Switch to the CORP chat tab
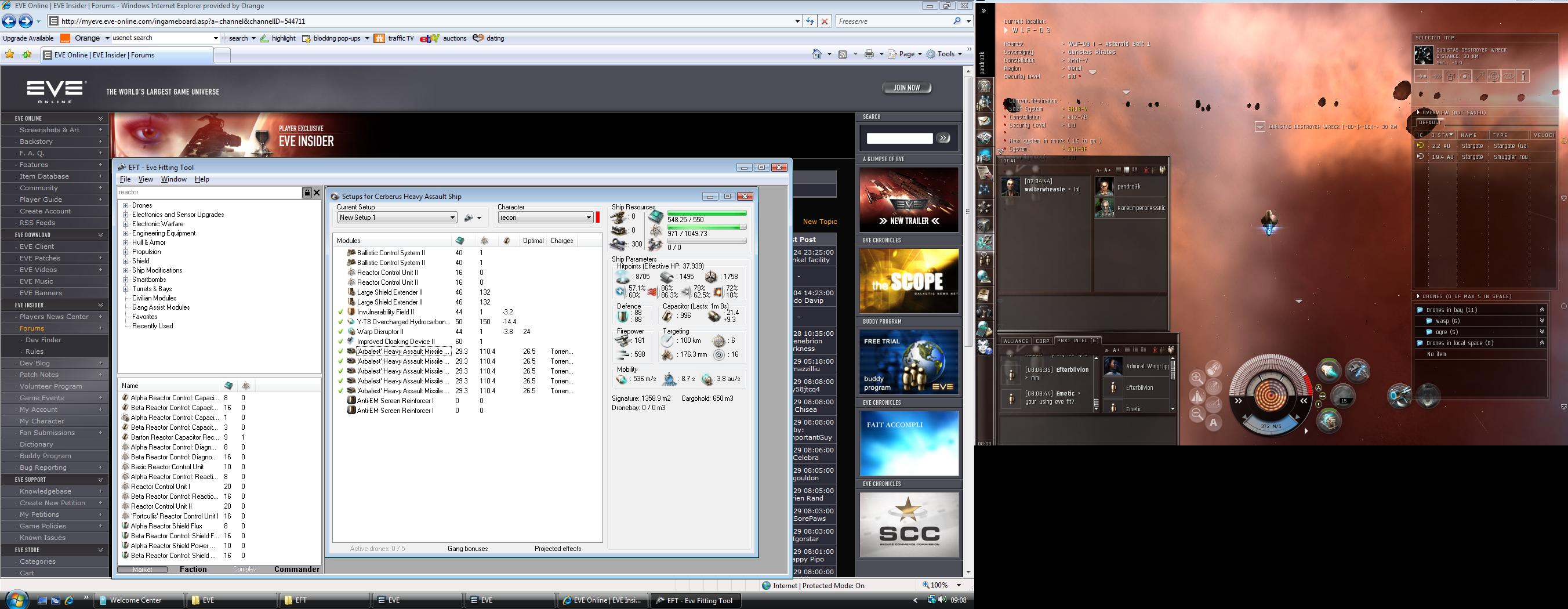Image resolution: width=1568 pixels, height=609 pixels. click(1043, 341)
